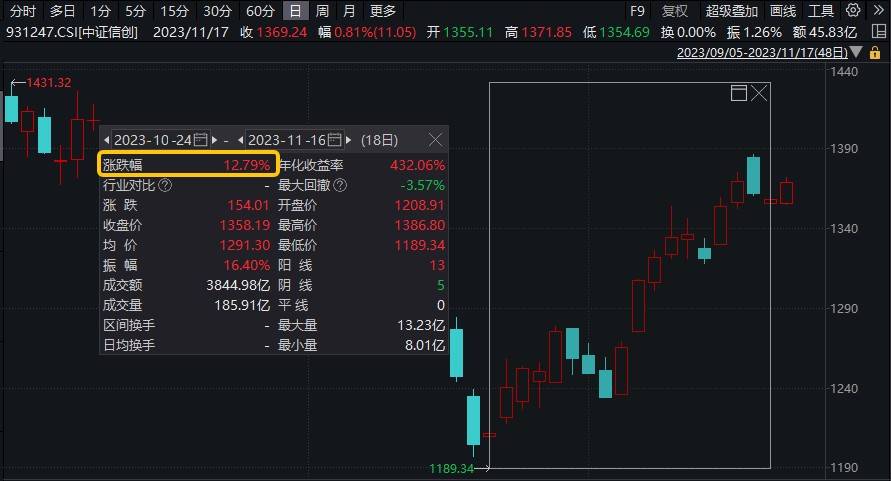
Task: Select 最大回撤 -3.57% value
Action: pos(423,185)
